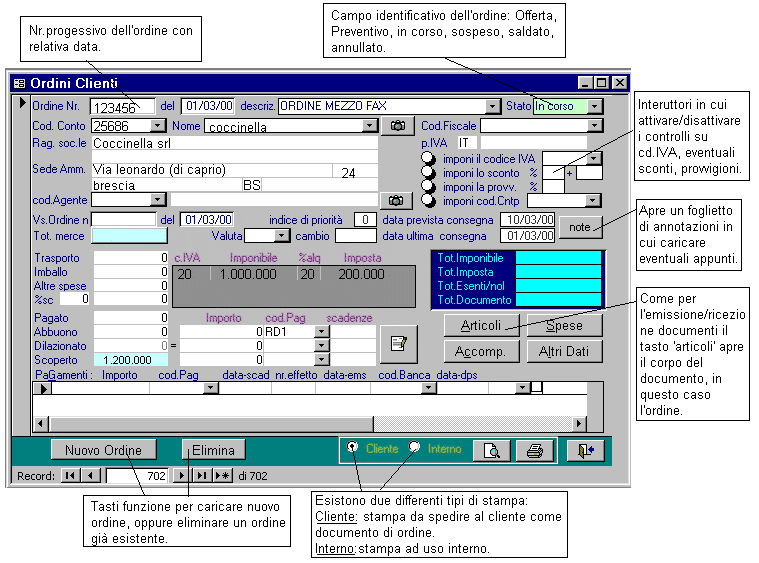759x563 pixels.
Task: Create new record with asterisk navigation button
Action: (222, 476)
